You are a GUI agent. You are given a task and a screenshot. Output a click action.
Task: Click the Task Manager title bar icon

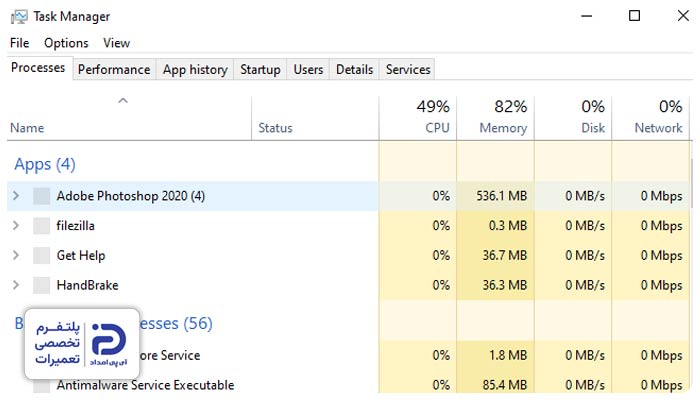coord(19,17)
